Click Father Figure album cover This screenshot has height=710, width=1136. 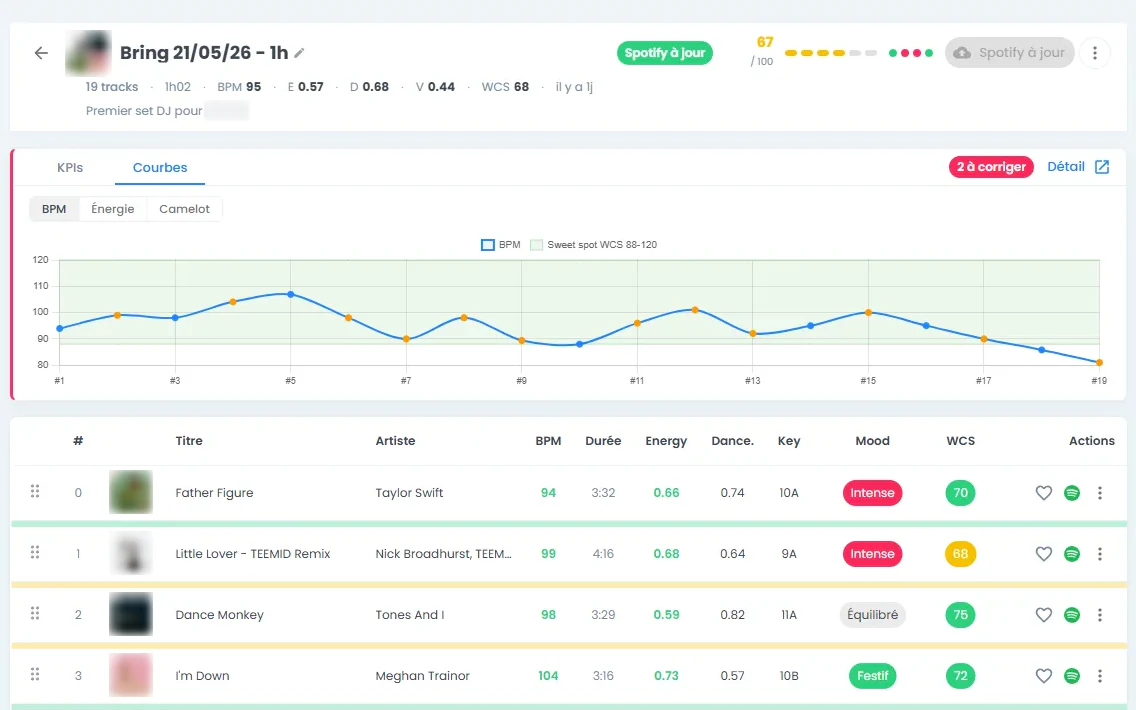[131, 493]
